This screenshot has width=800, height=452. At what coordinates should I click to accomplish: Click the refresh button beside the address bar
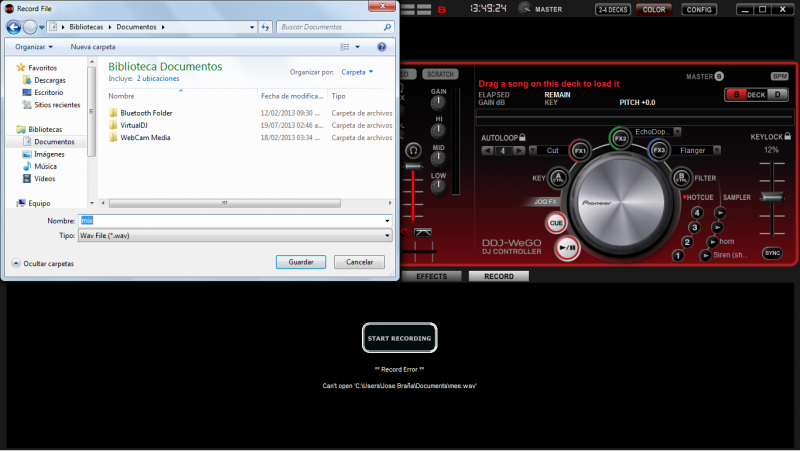[x=265, y=27]
